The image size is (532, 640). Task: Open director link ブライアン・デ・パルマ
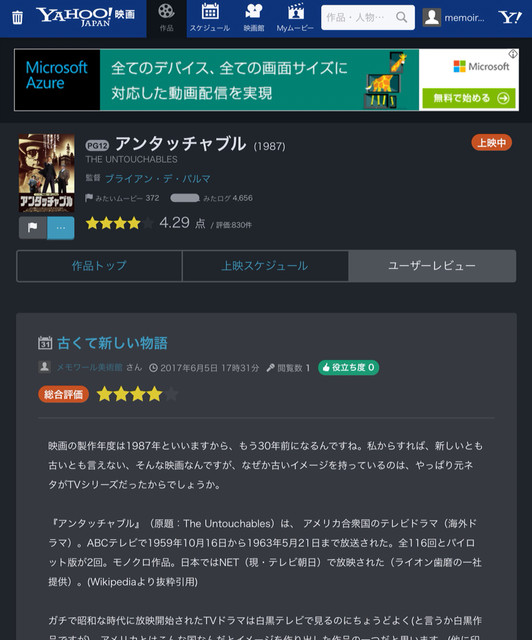pyautogui.click(x=158, y=179)
